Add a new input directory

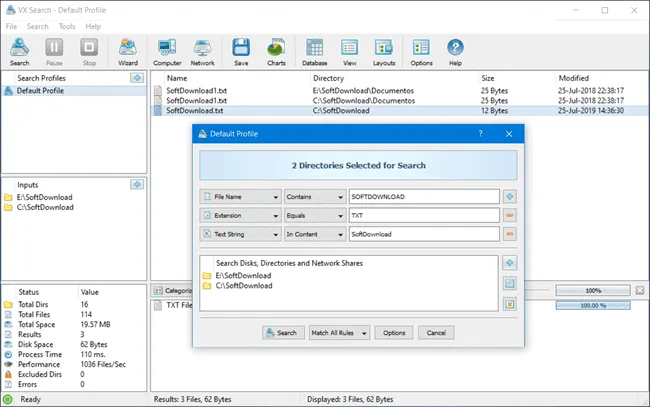click(137, 184)
